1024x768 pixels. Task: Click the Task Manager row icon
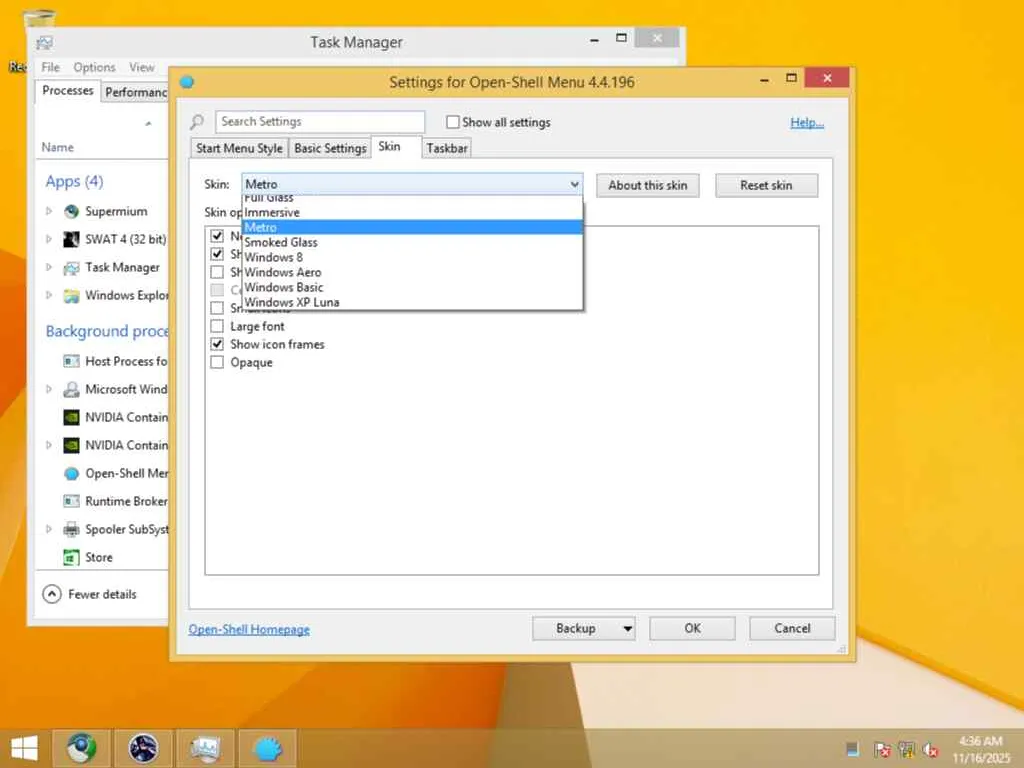tap(71, 268)
